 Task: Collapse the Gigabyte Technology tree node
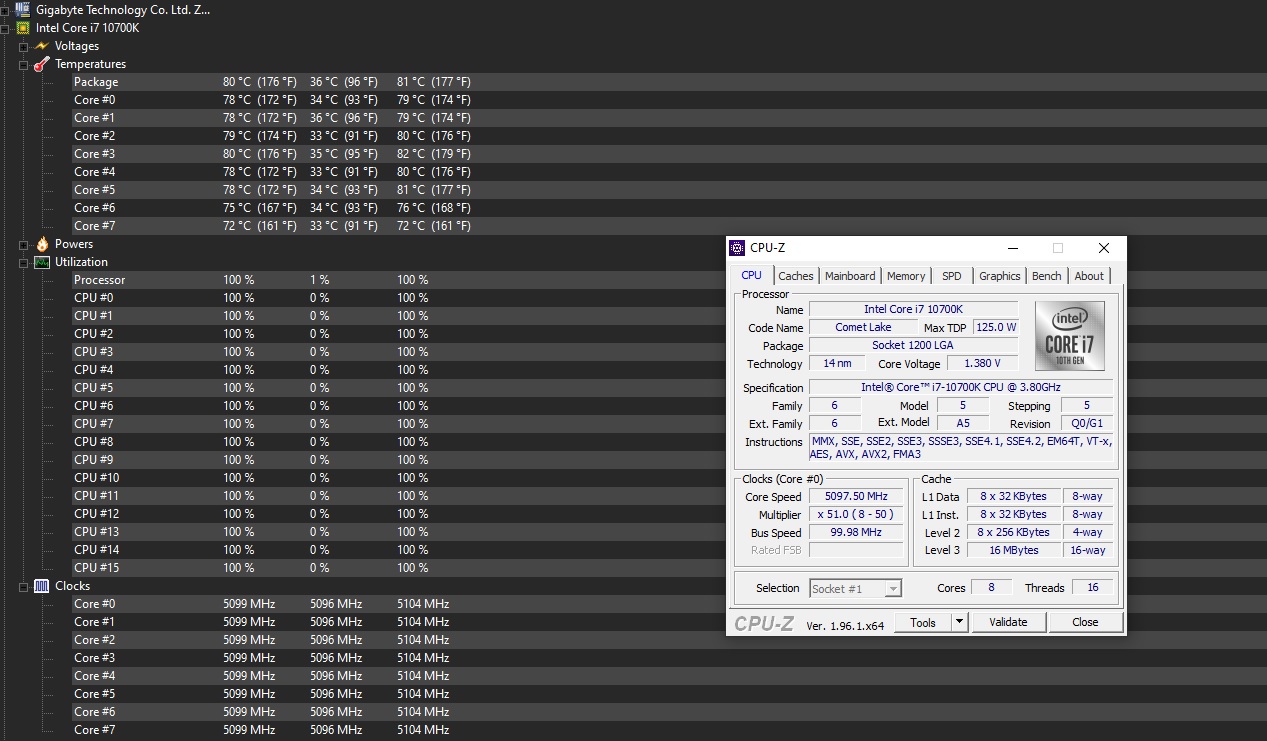click(4, 10)
